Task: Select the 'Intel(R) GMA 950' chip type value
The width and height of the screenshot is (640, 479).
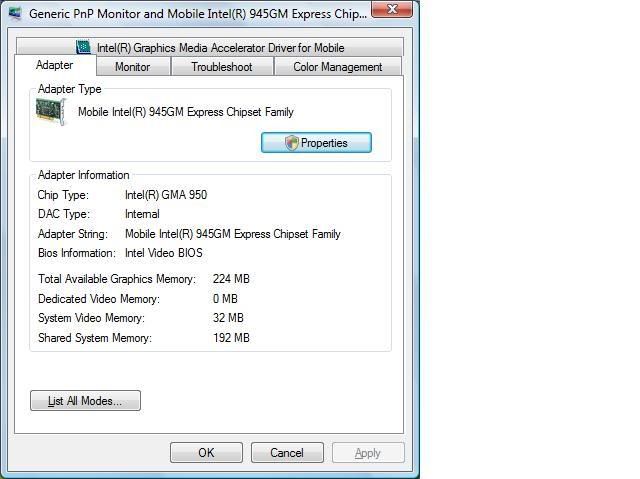Action: pyautogui.click(x=166, y=195)
